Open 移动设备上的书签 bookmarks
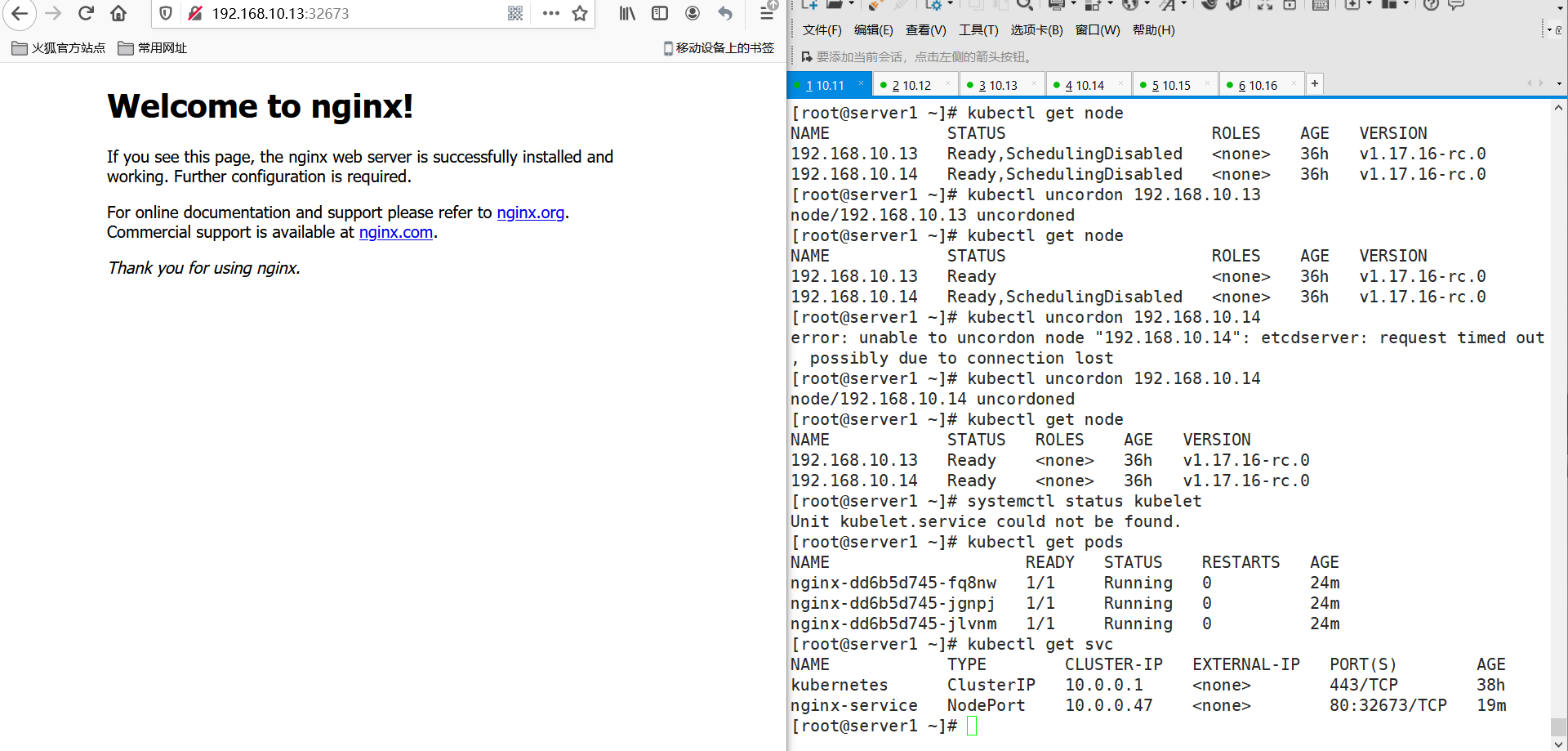Image resolution: width=1568 pixels, height=751 pixels. tap(719, 48)
